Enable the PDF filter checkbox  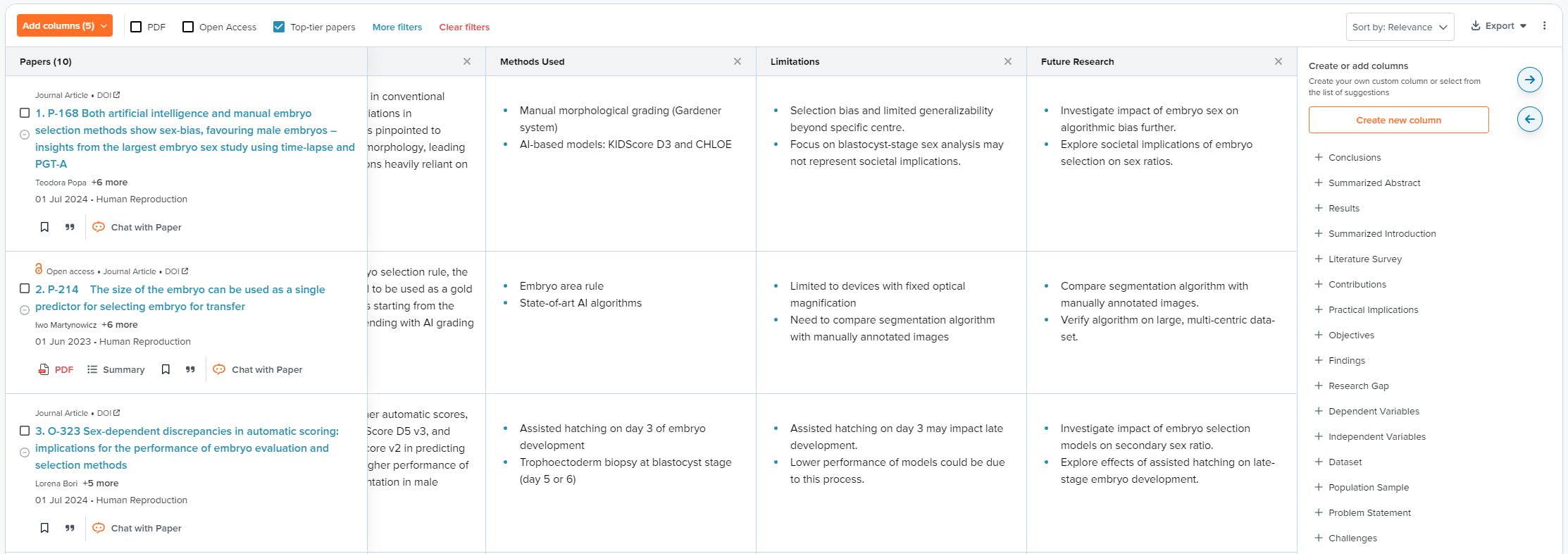137,27
